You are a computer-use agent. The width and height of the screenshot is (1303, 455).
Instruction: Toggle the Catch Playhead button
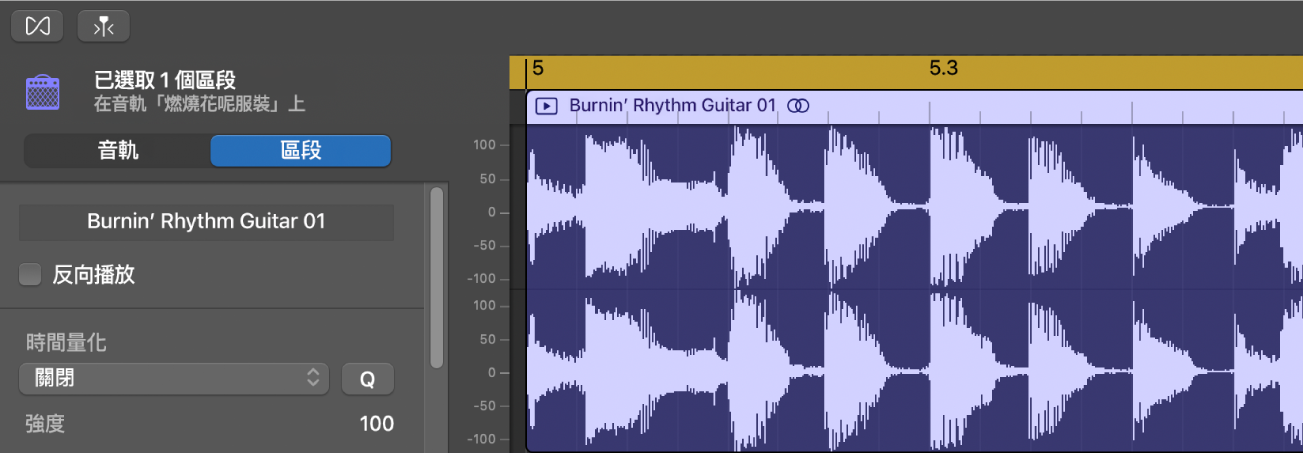click(x=104, y=26)
